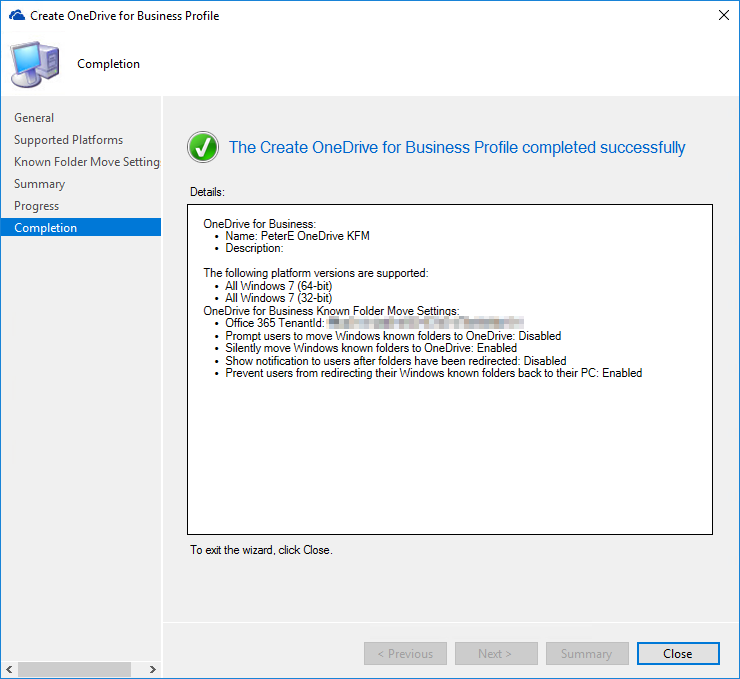This screenshot has width=740, height=679.
Task: Click the sidebar scrollbar left arrow
Action: 8,669
